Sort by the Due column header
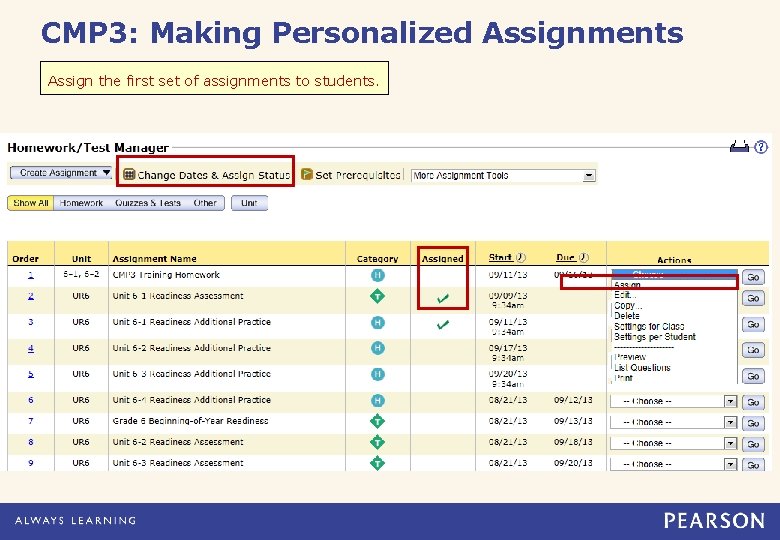Viewport: 780px width, 540px height. pos(566,257)
